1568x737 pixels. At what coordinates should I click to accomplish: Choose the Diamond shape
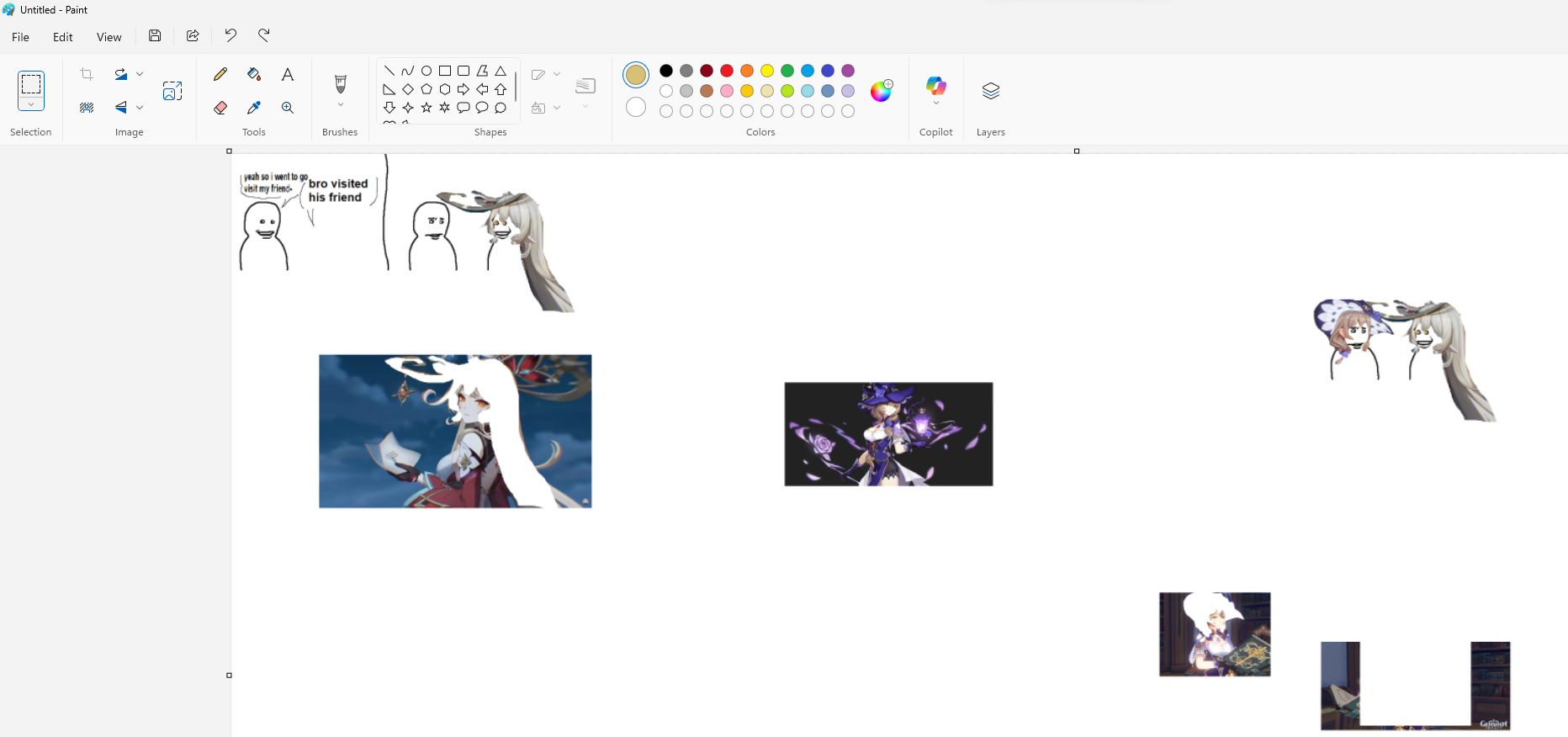(x=408, y=89)
